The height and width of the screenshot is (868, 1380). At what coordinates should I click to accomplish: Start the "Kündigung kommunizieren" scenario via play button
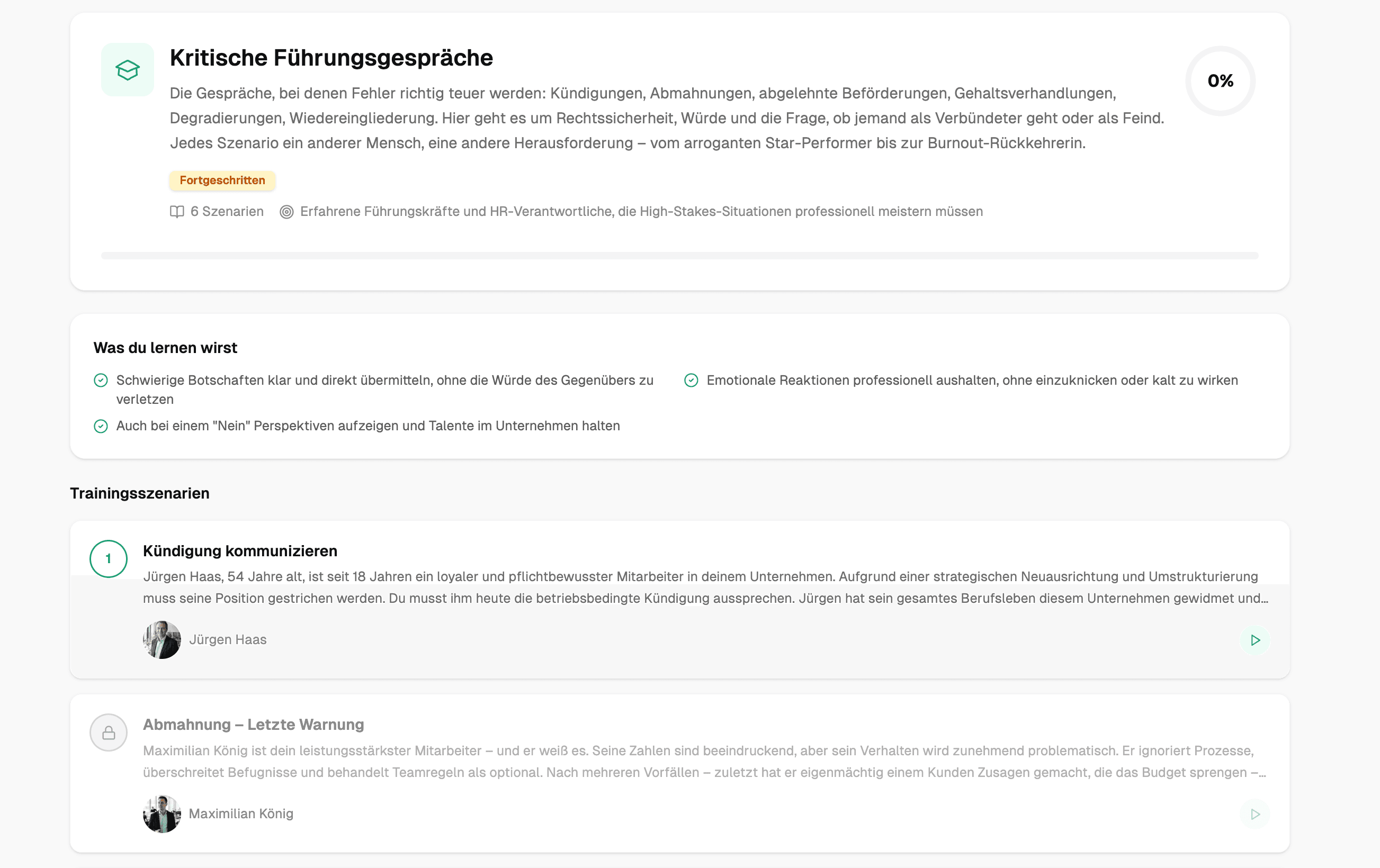1256,640
